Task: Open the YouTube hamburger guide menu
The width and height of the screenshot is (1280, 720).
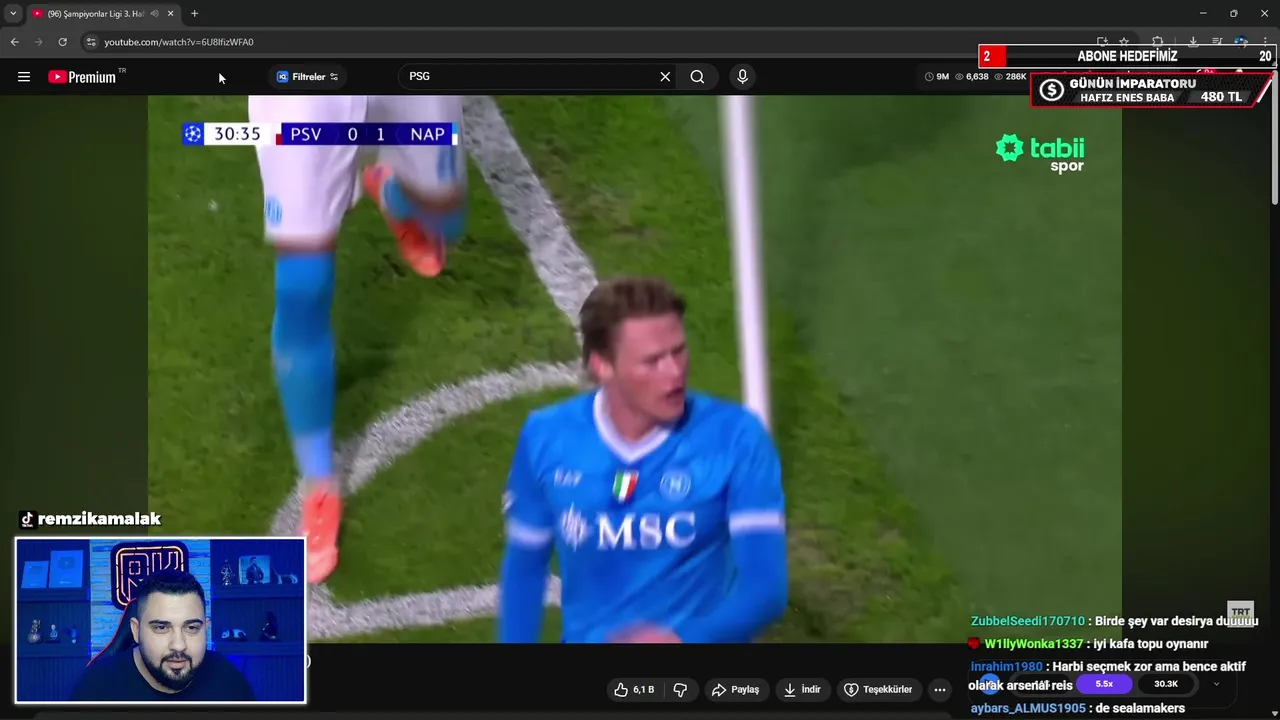Action: coord(24,77)
